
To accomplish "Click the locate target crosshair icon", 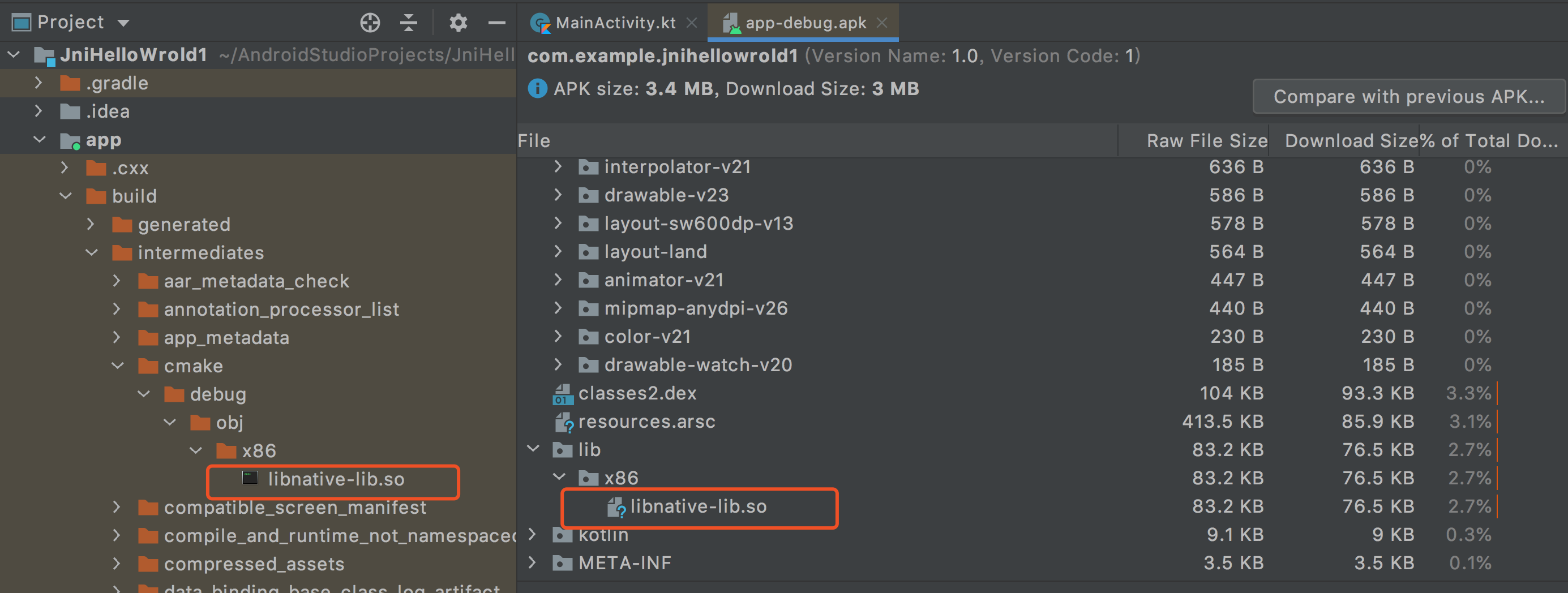I will click(x=370, y=23).
